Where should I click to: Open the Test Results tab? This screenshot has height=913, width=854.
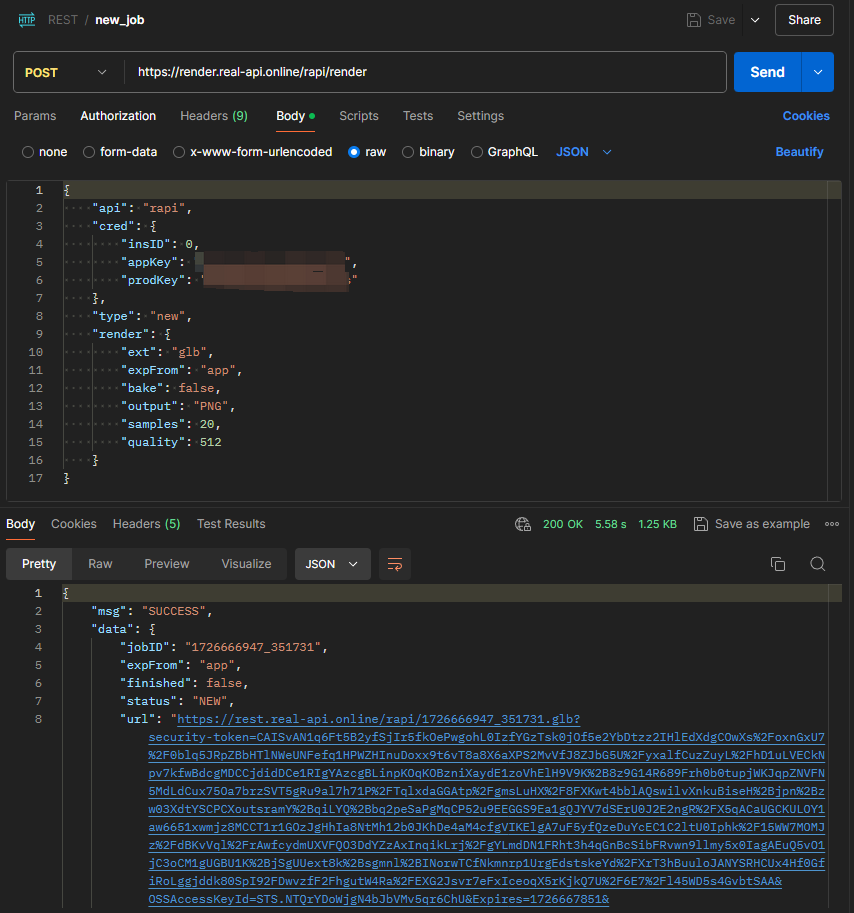231,524
